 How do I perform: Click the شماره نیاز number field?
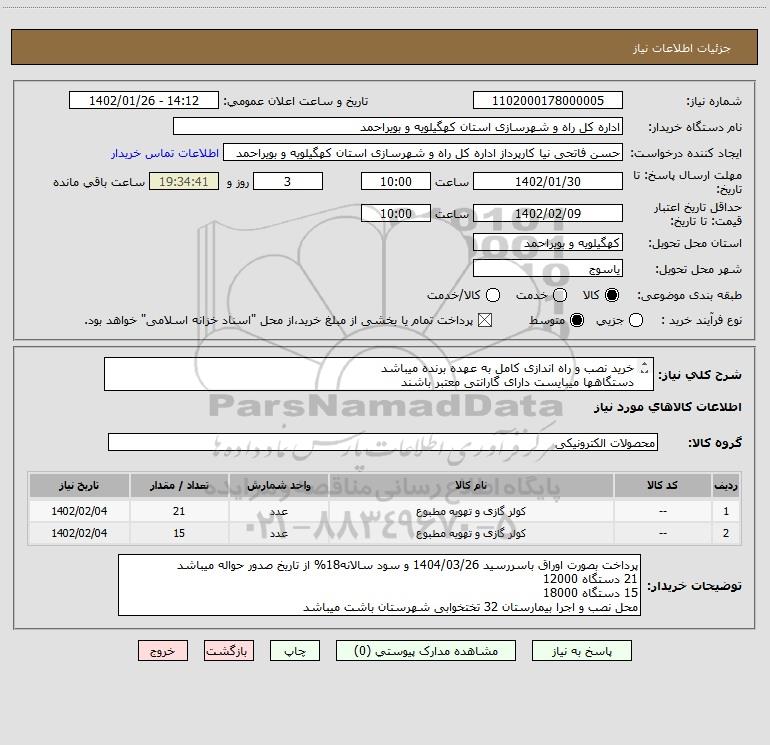pos(548,101)
